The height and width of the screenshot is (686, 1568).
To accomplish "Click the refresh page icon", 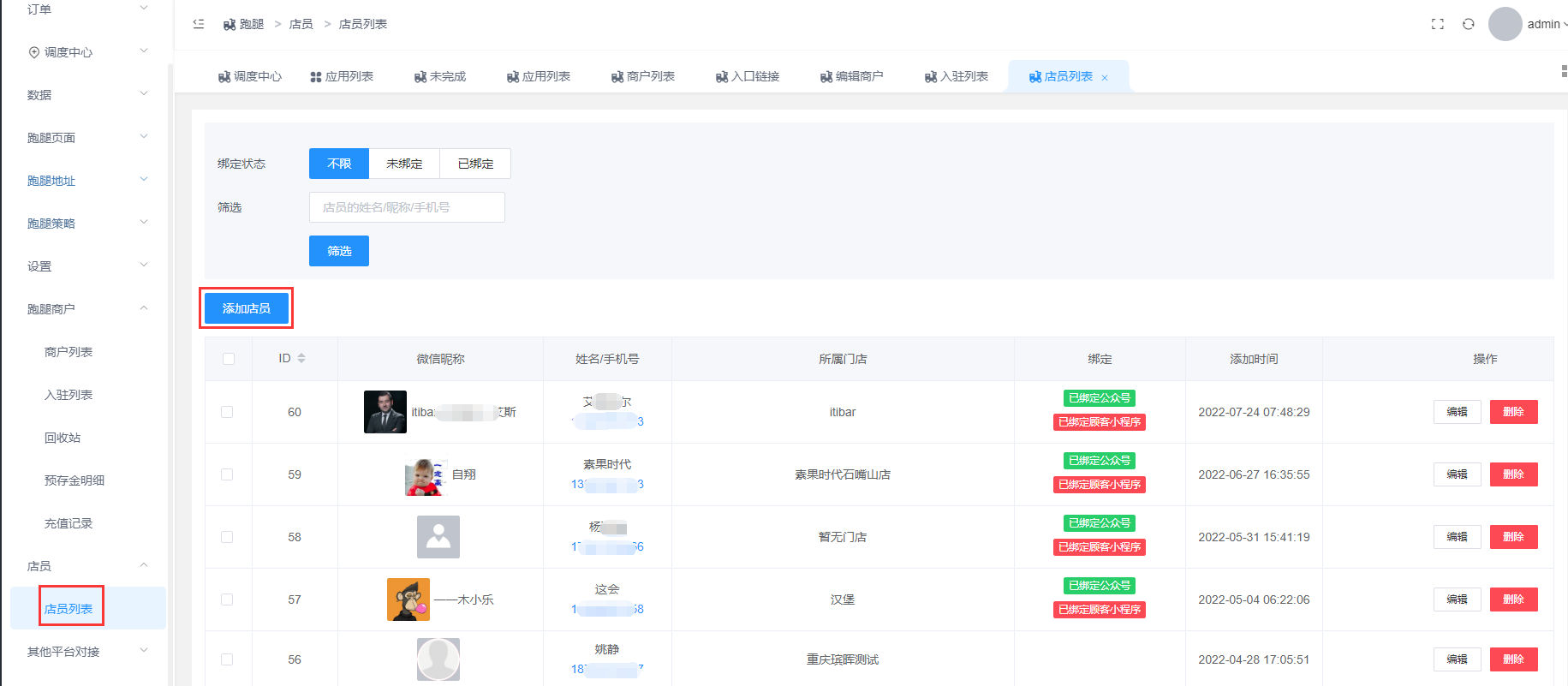I will (1469, 24).
